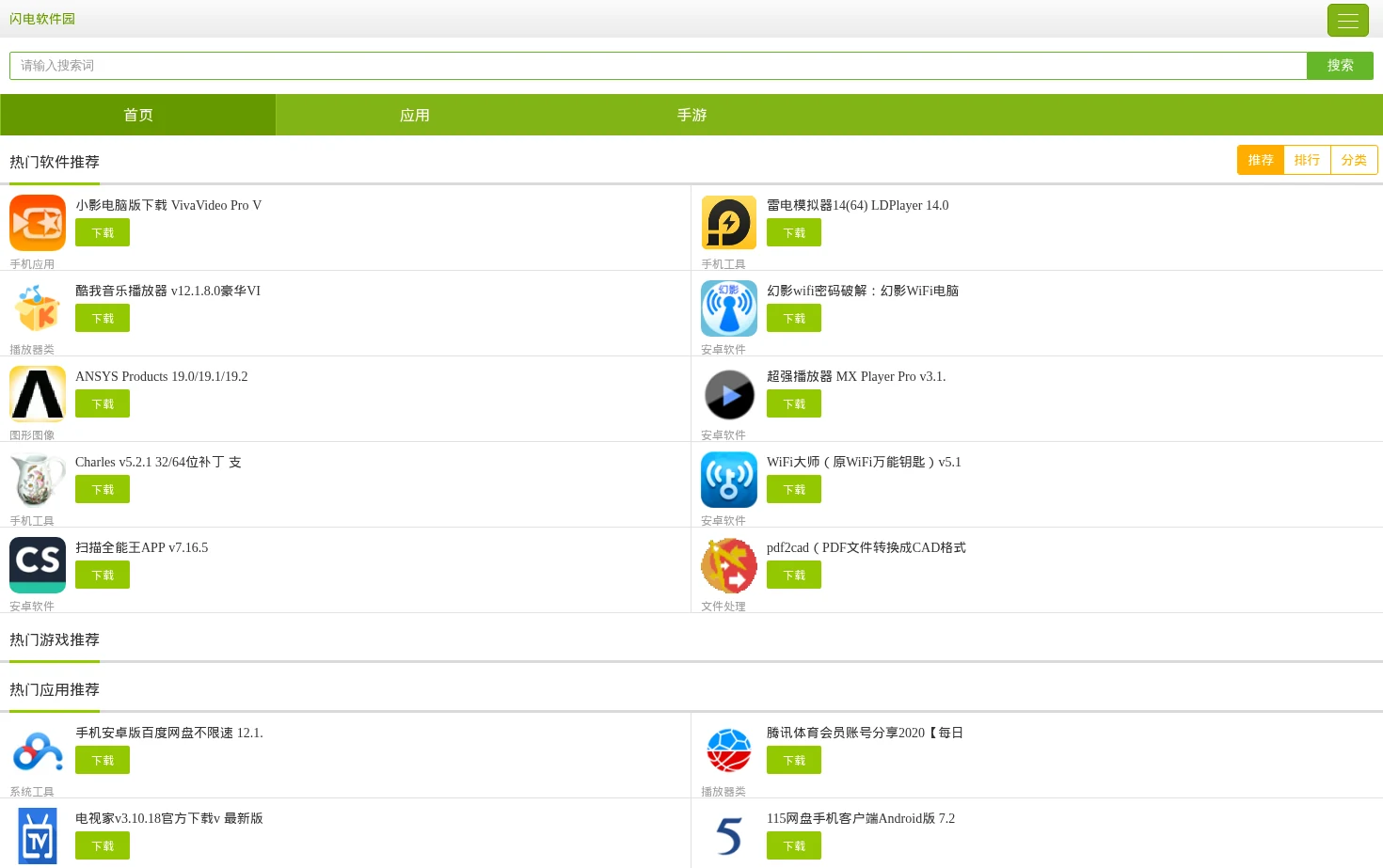1383x868 pixels.
Task: Open the 超强播放器 MX Player Pro title
Action: point(856,376)
